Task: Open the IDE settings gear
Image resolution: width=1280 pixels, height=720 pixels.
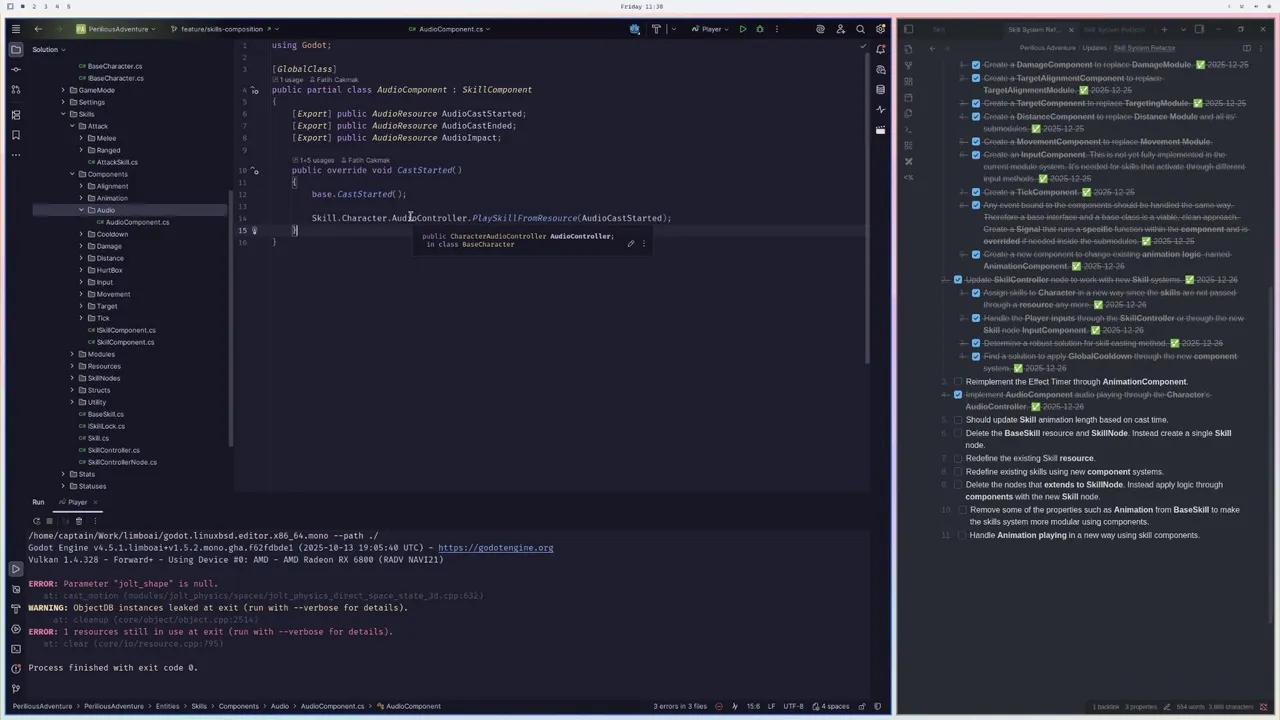Action: (880, 29)
